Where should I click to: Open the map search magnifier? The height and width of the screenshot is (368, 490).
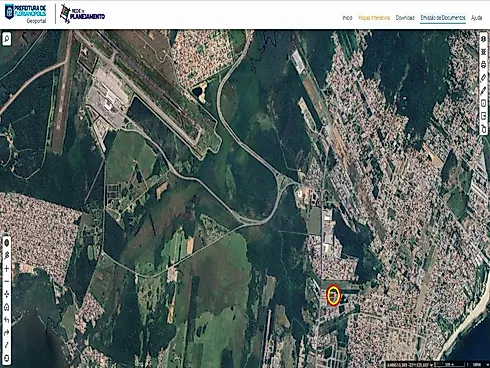(x=7, y=39)
